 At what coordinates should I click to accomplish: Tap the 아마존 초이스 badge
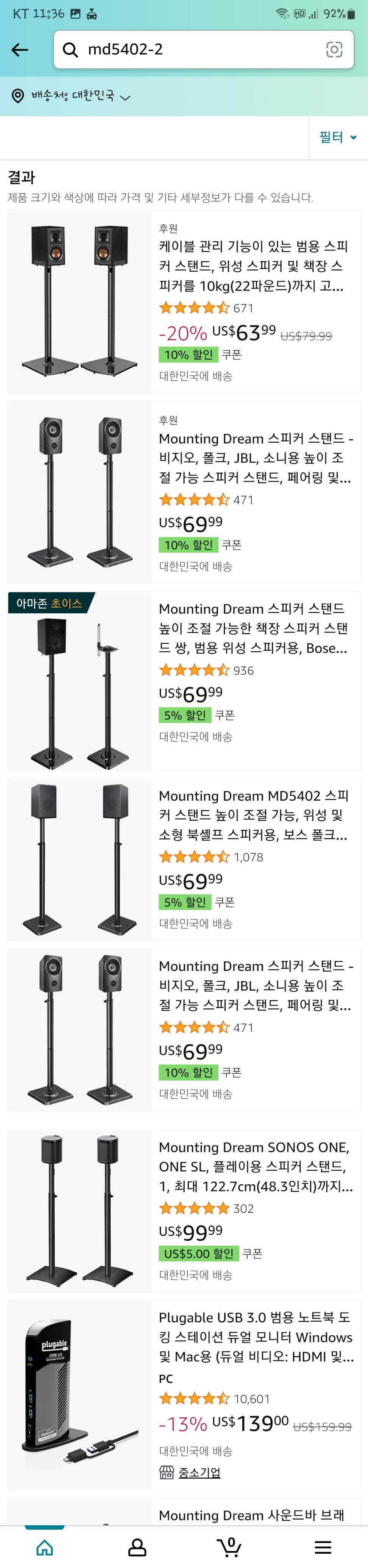tap(49, 603)
